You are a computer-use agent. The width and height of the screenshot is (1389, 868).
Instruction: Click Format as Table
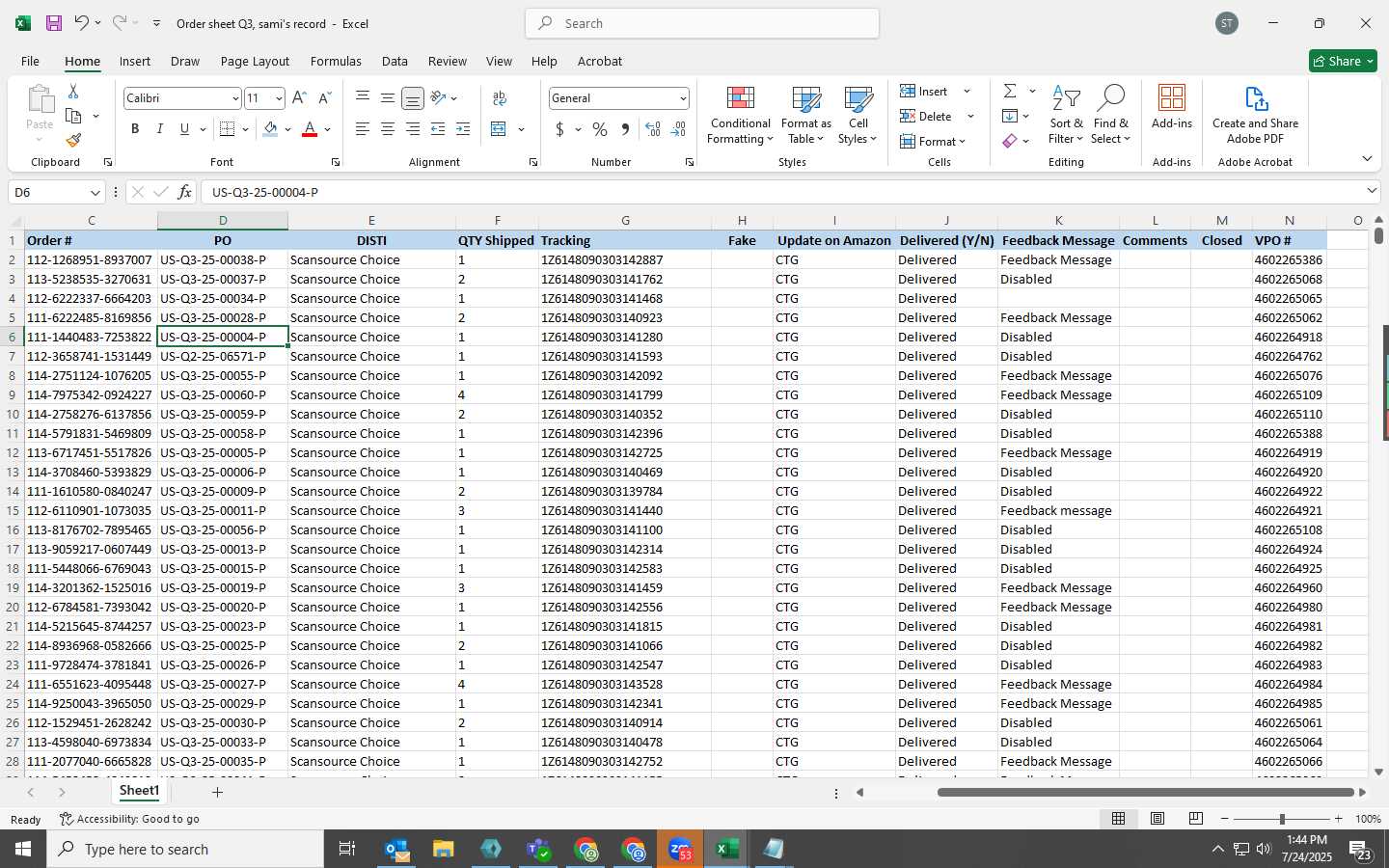point(805,115)
